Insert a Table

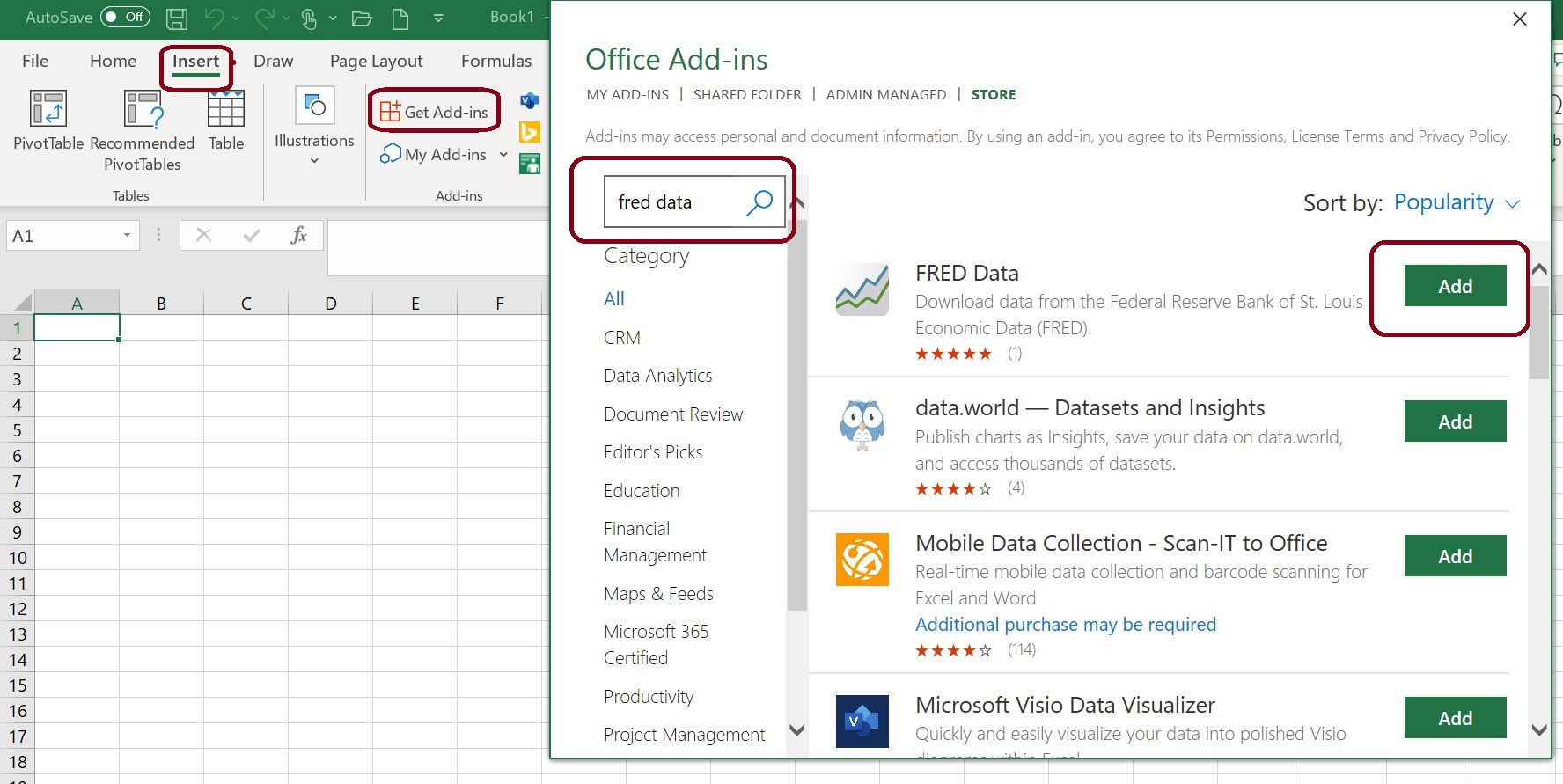pyautogui.click(x=226, y=121)
